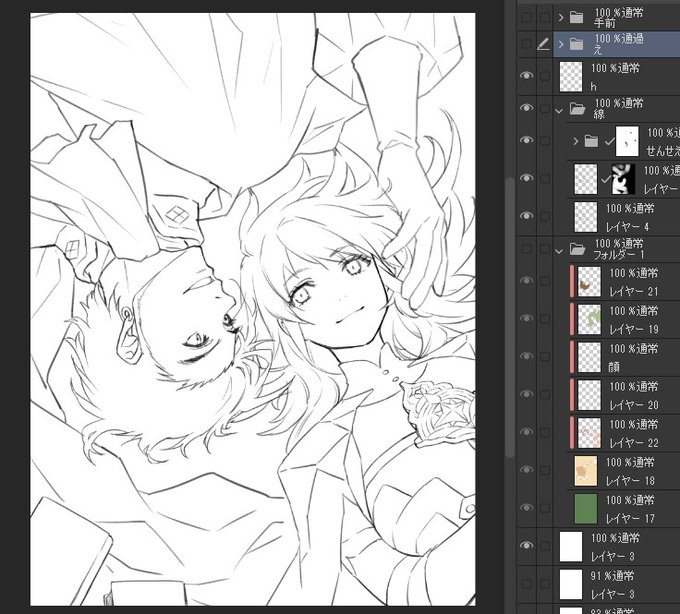This screenshot has width=680, height=614.
Task: Hide レイヤー 4 using its eye icon
Action: pyautogui.click(x=526, y=216)
